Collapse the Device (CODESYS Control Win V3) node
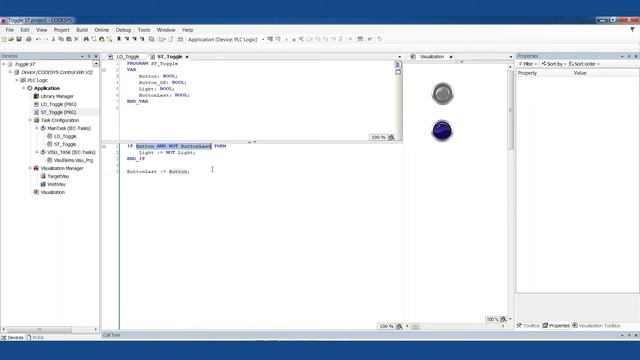640x360 pixels. click(10, 72)
